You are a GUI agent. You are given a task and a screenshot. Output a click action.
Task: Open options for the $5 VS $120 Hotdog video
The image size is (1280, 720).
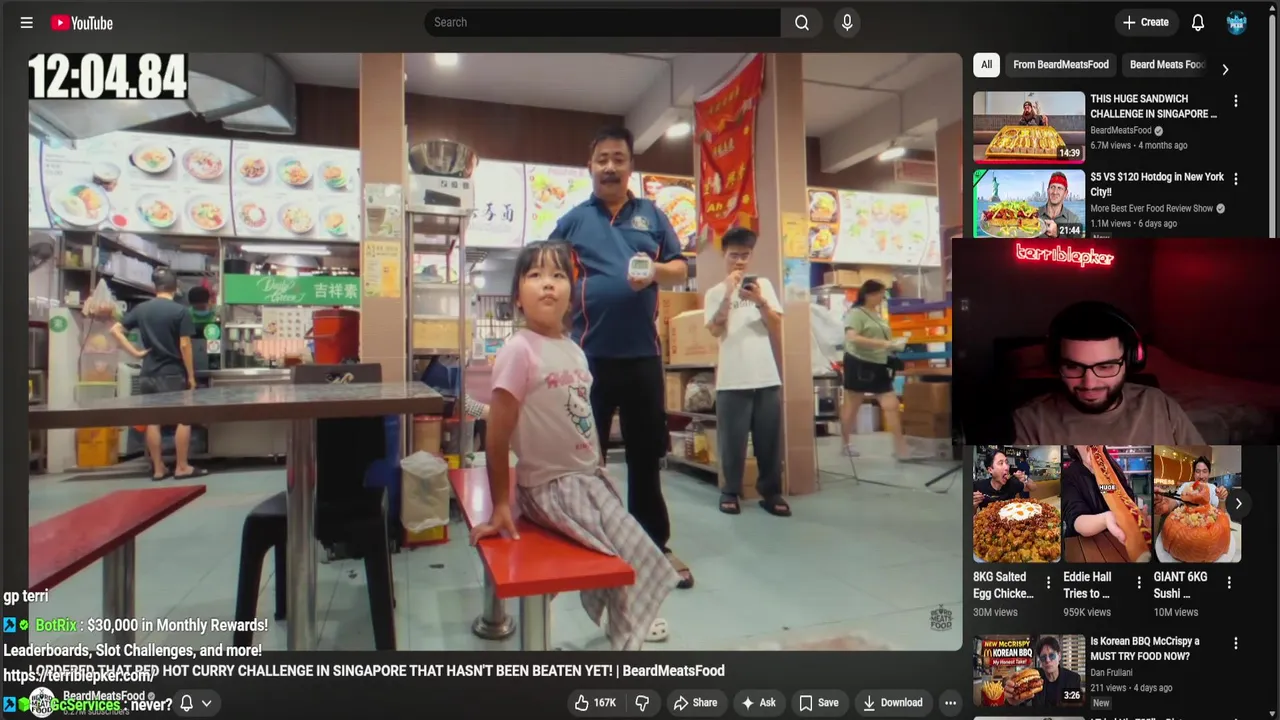coord(1236,179)
